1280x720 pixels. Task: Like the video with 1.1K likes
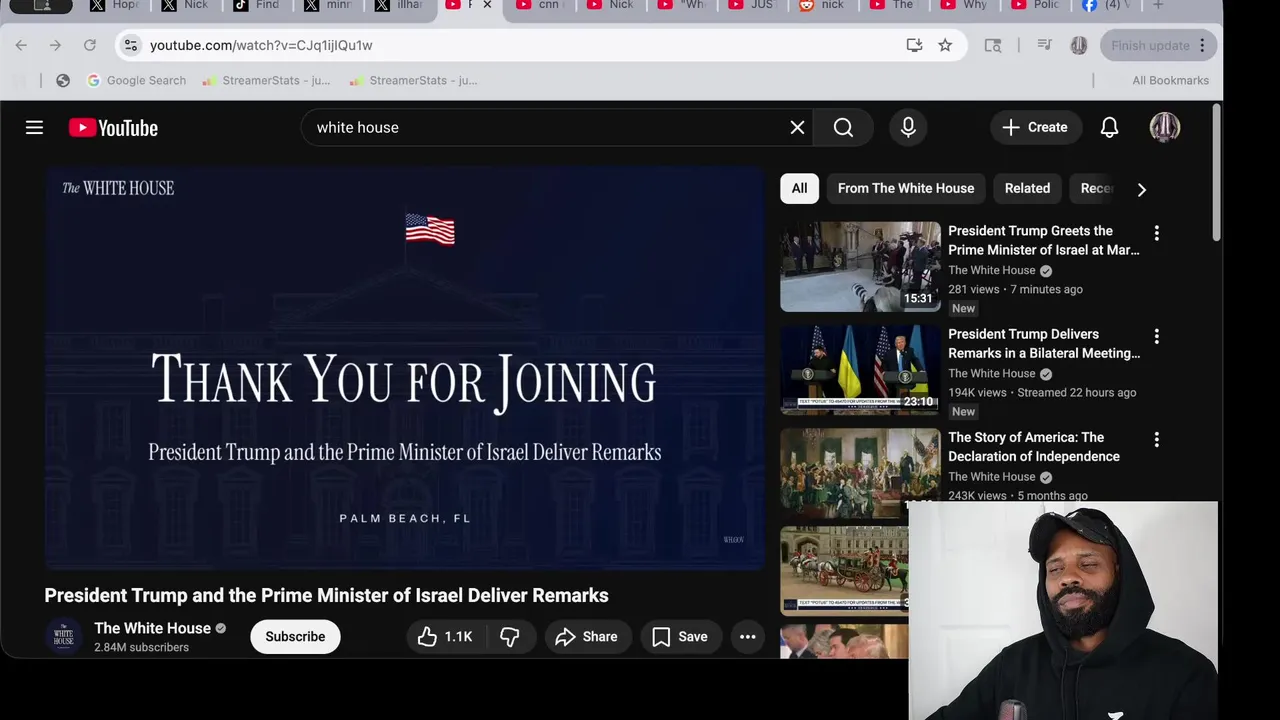click(445, 636)
